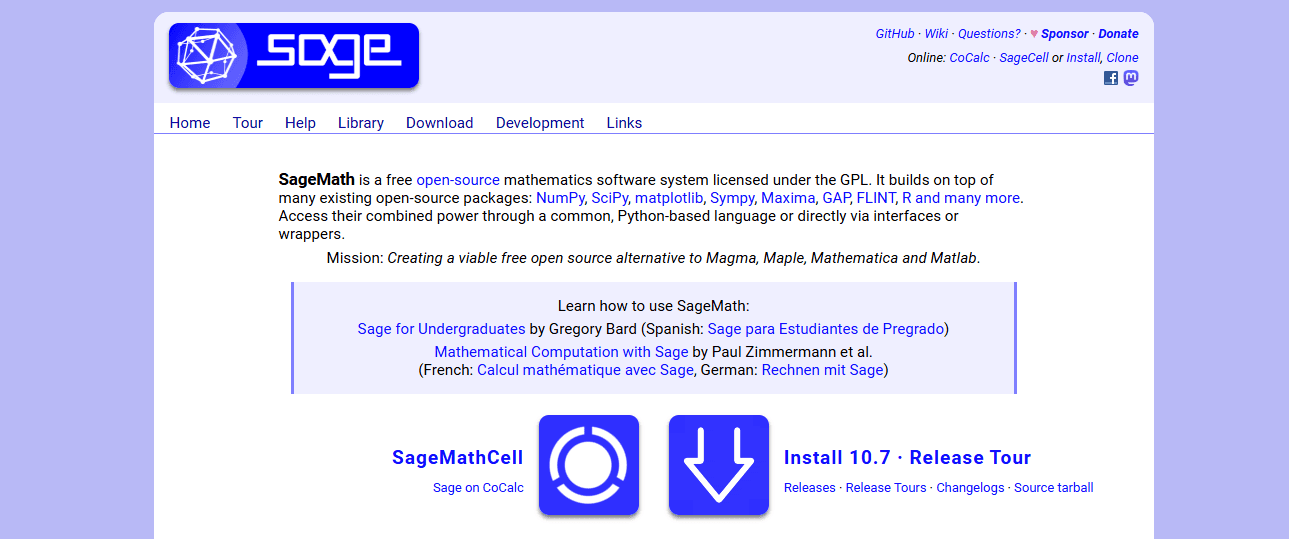Open the R package link
1289x539 pixels.
point(907,198)
